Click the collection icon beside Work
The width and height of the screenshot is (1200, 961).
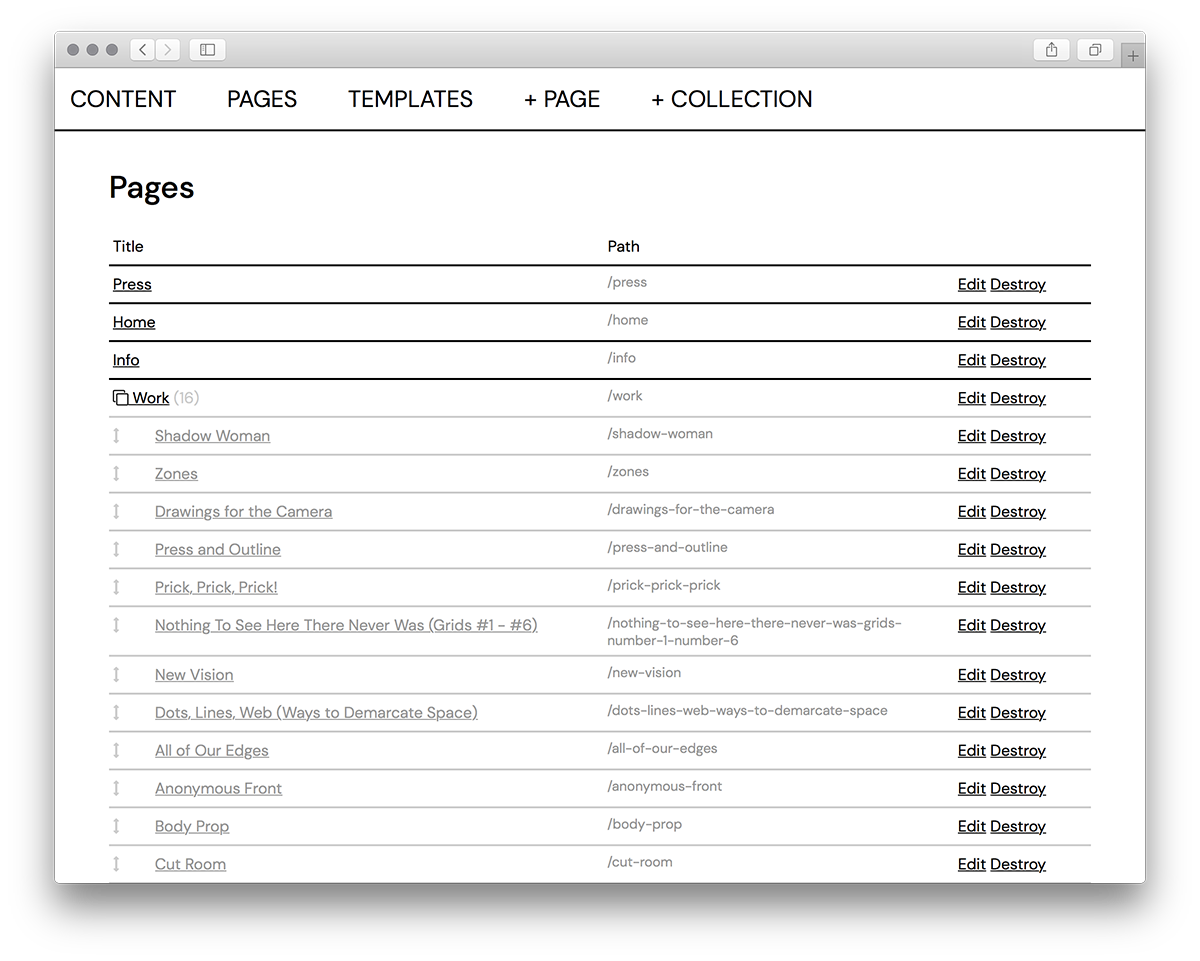coord(121,398)
